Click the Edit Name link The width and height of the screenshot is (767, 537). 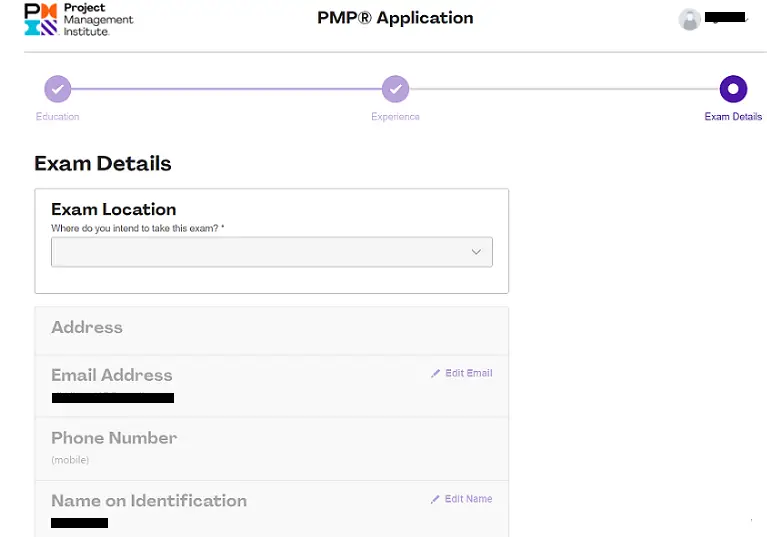tap(468, 499)
